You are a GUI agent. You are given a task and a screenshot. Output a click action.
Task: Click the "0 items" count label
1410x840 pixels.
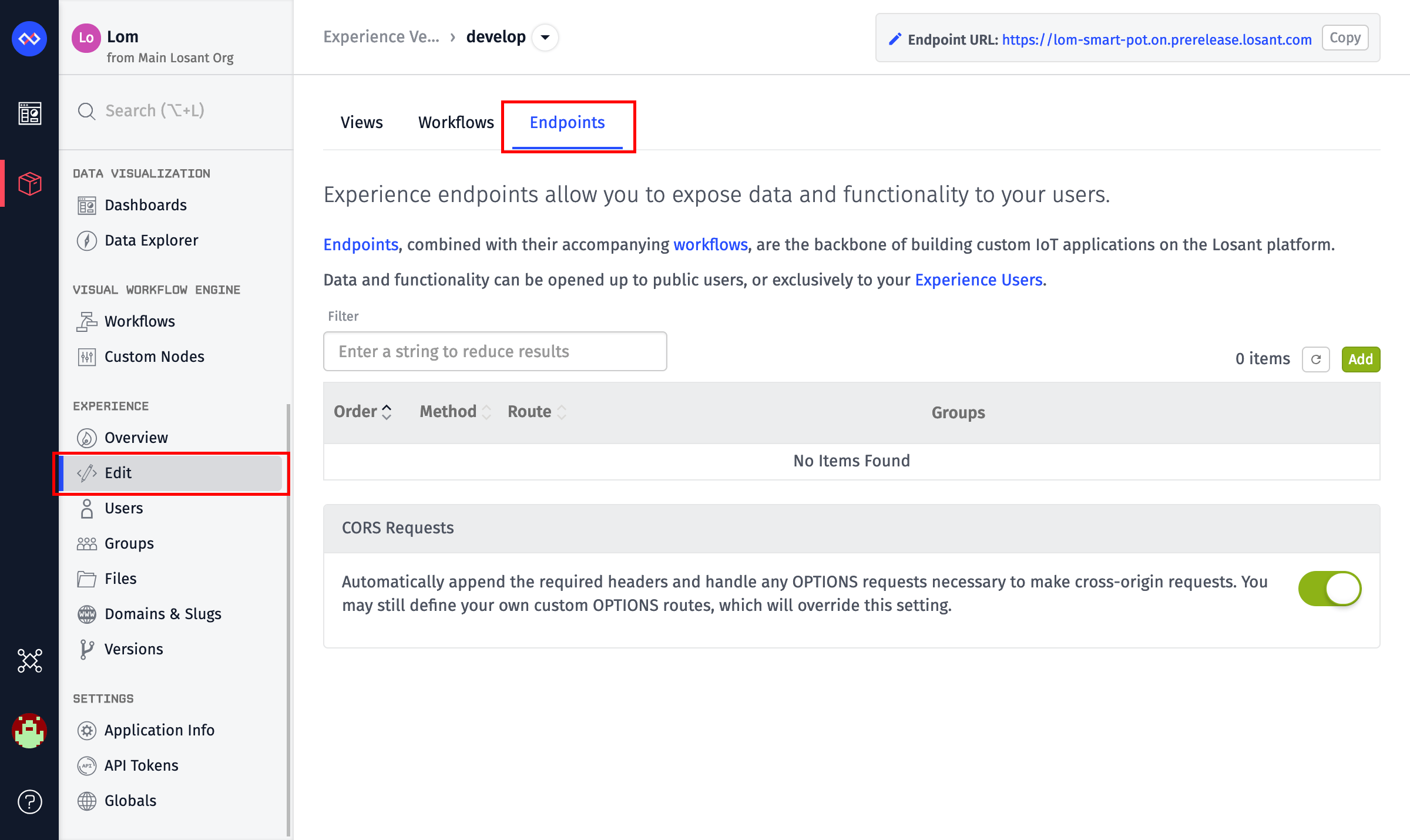(x=1263, y=359)
